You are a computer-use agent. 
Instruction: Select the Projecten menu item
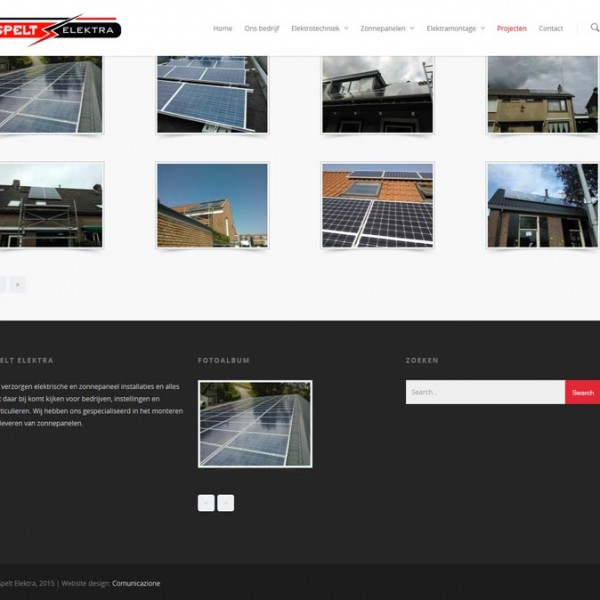tap(511, 28)
